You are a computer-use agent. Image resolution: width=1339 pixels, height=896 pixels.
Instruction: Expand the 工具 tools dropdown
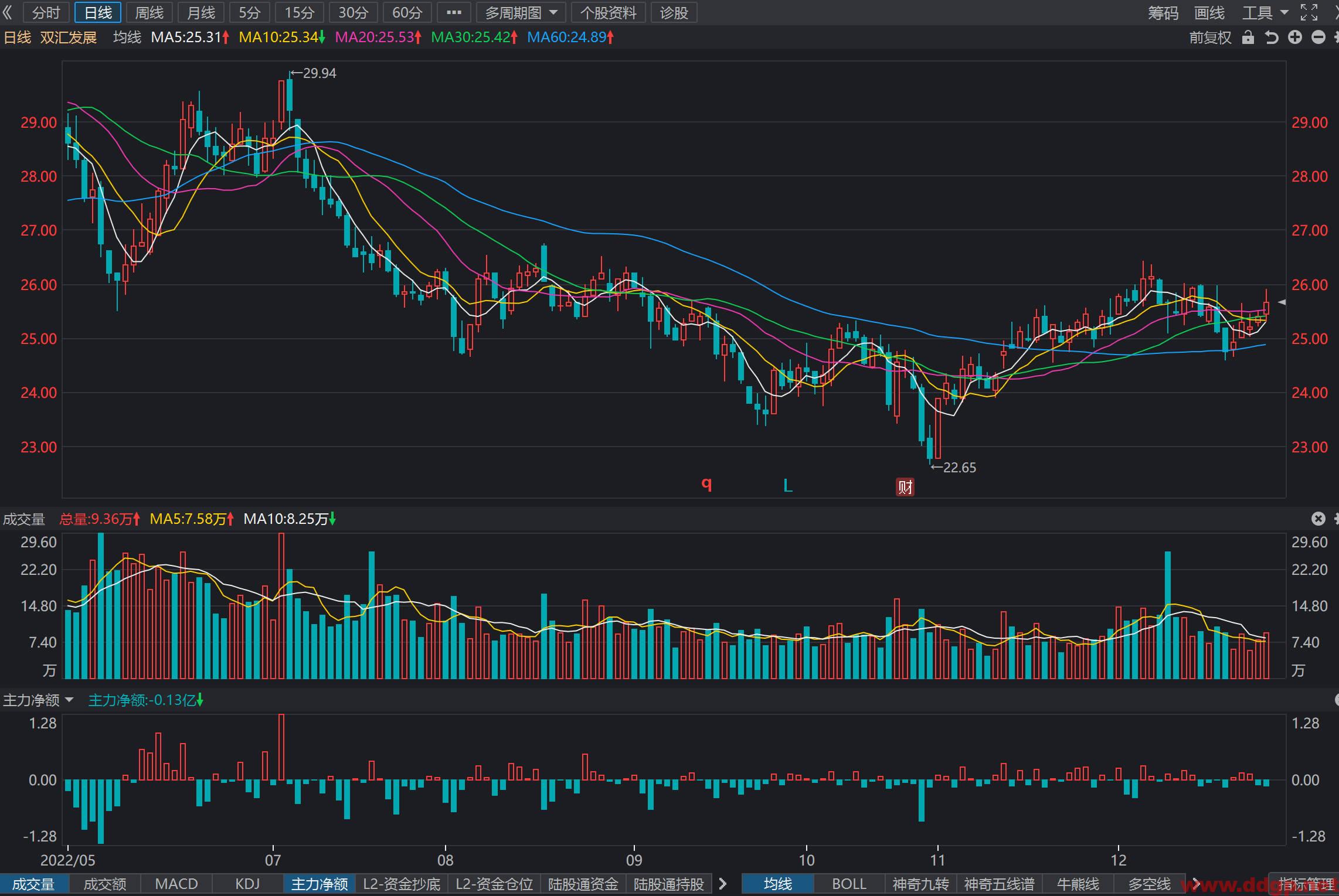[x=1265, y=12]
